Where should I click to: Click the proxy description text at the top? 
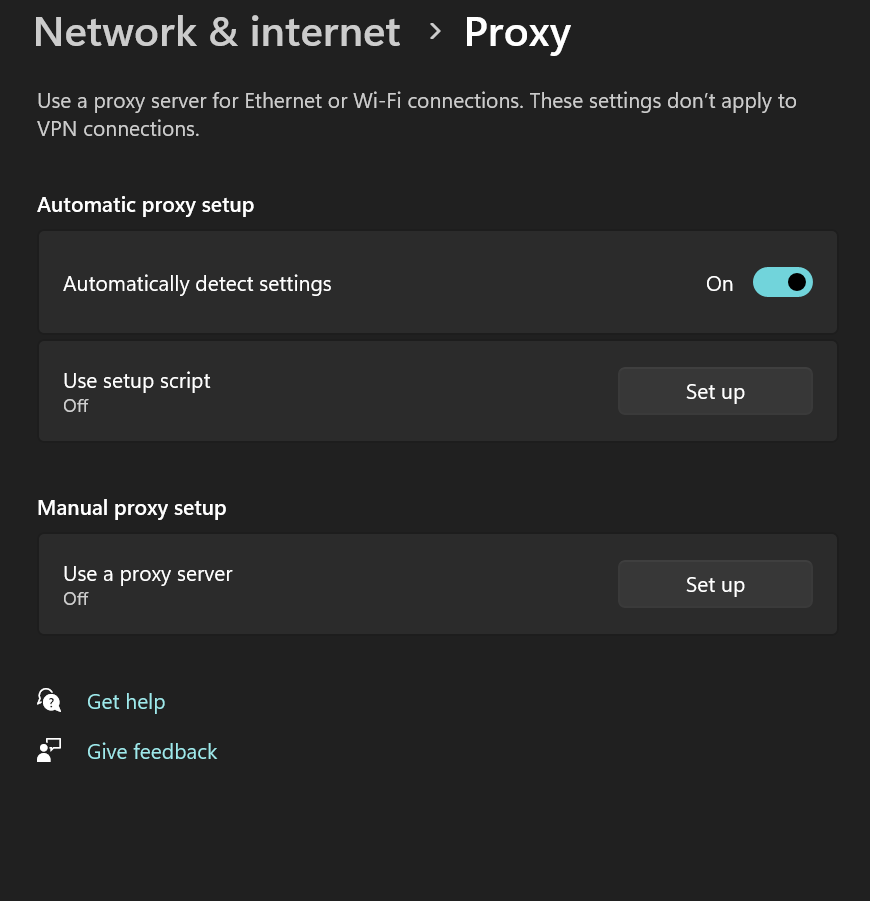click(416, 113)
